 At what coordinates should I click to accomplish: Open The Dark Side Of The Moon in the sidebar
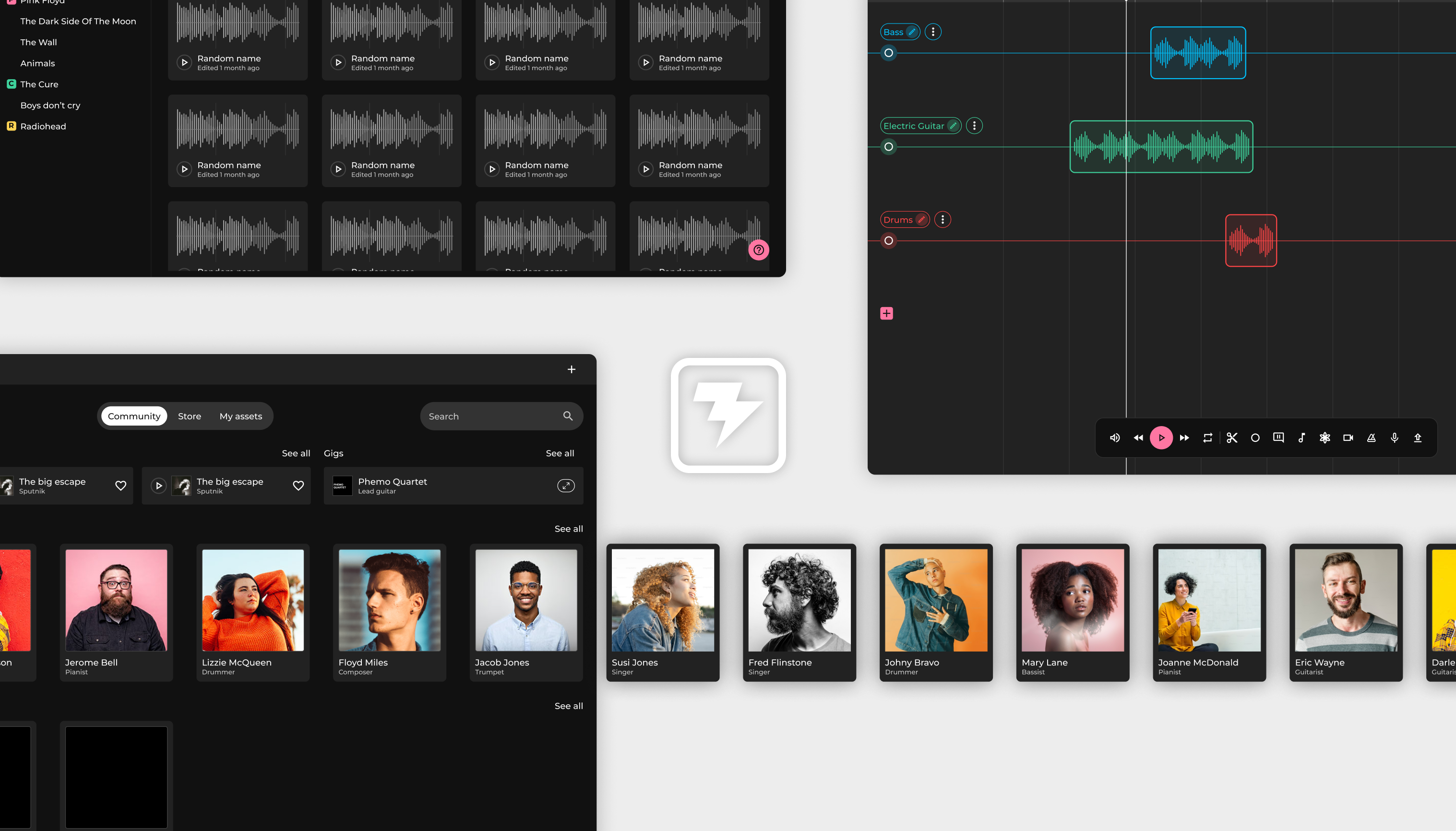coord(78,21)
